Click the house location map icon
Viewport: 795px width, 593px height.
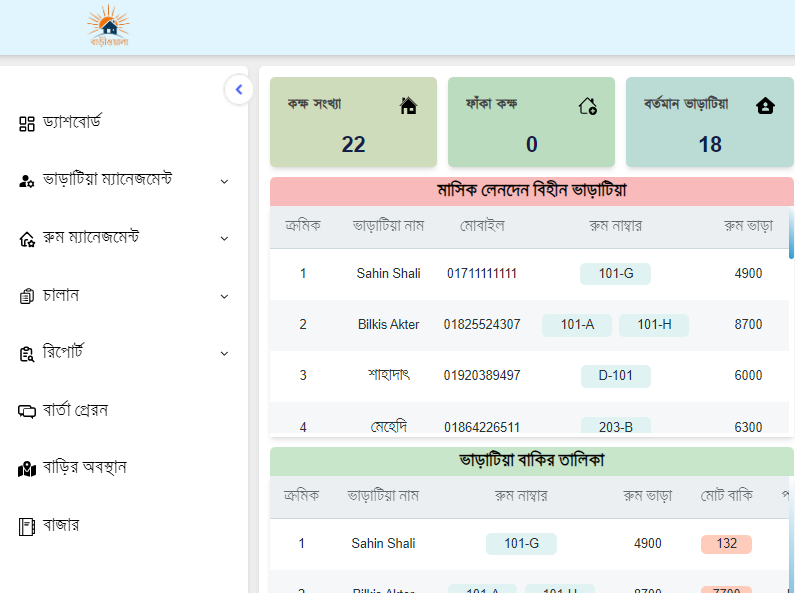point(27,469)
